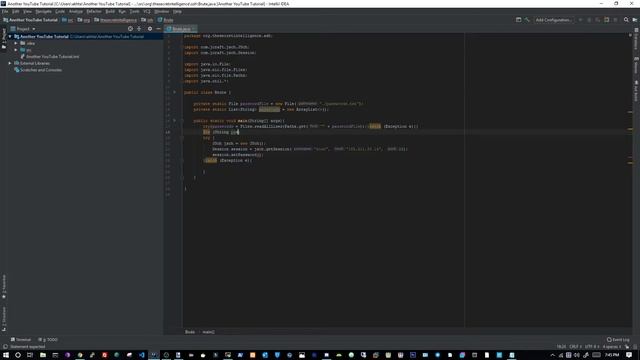The height and width of the screenshot is (360, 640).
Task: Click the Windows Start button
Action: 6,355
